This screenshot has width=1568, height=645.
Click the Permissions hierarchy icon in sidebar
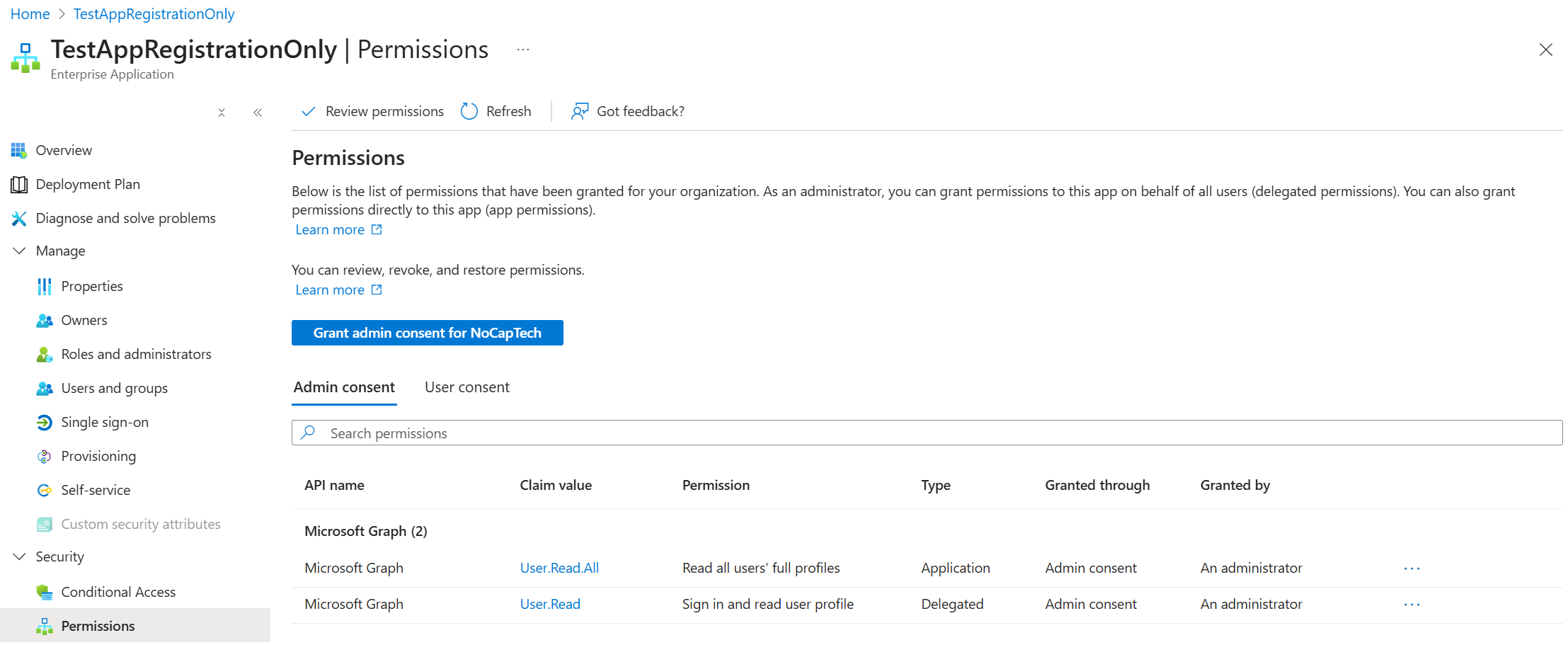44,626
